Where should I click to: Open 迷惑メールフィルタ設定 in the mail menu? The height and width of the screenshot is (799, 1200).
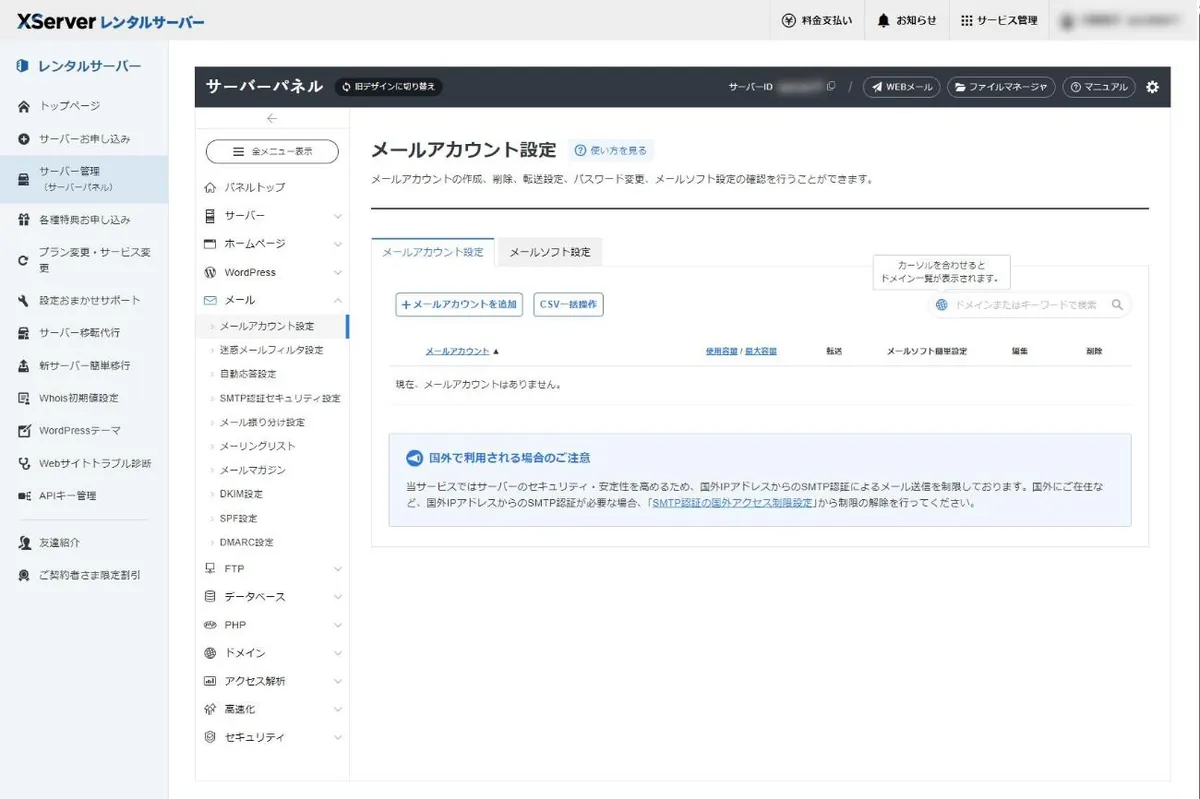[271, 350]
